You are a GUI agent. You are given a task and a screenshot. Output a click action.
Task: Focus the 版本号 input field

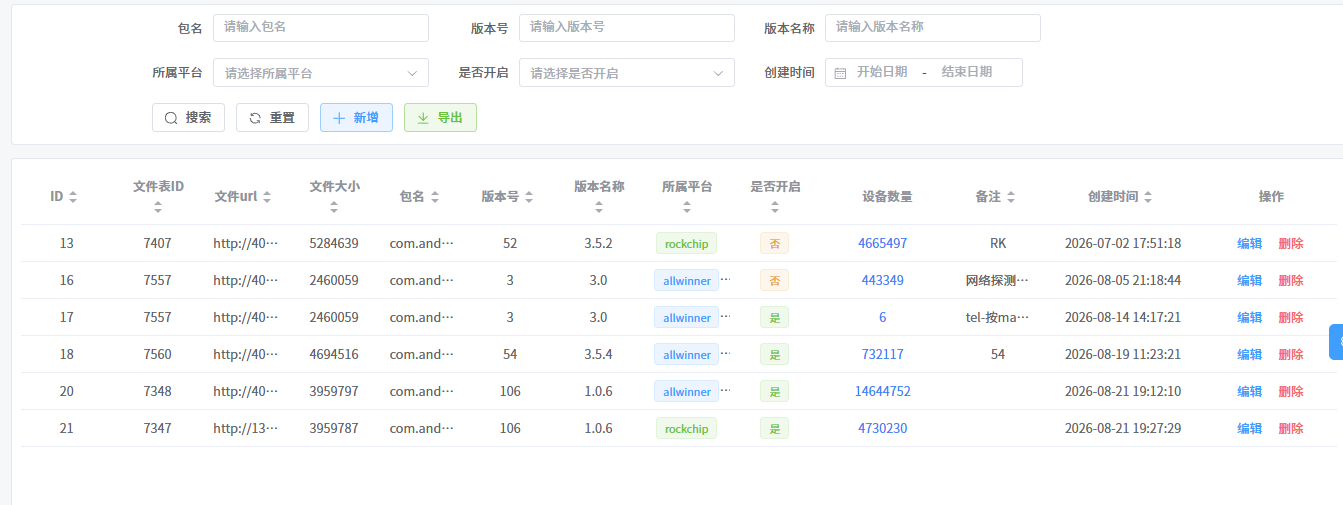627,28
